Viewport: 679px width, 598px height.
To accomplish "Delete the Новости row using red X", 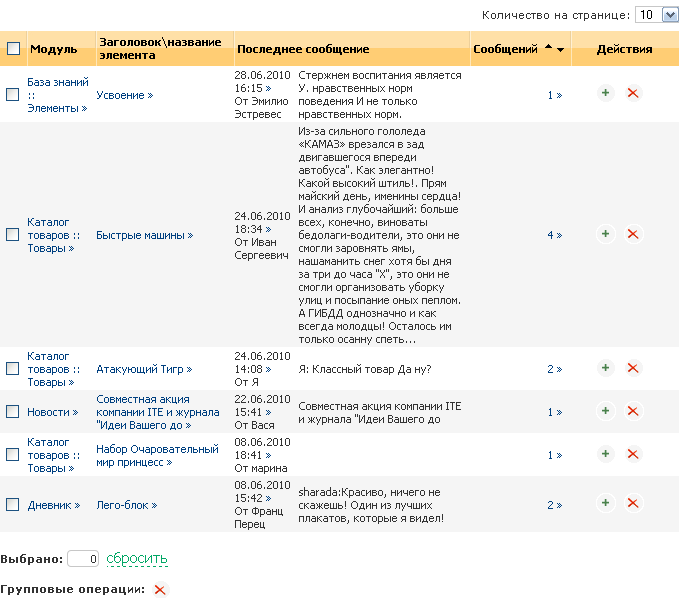I will (x=632, y=411).
